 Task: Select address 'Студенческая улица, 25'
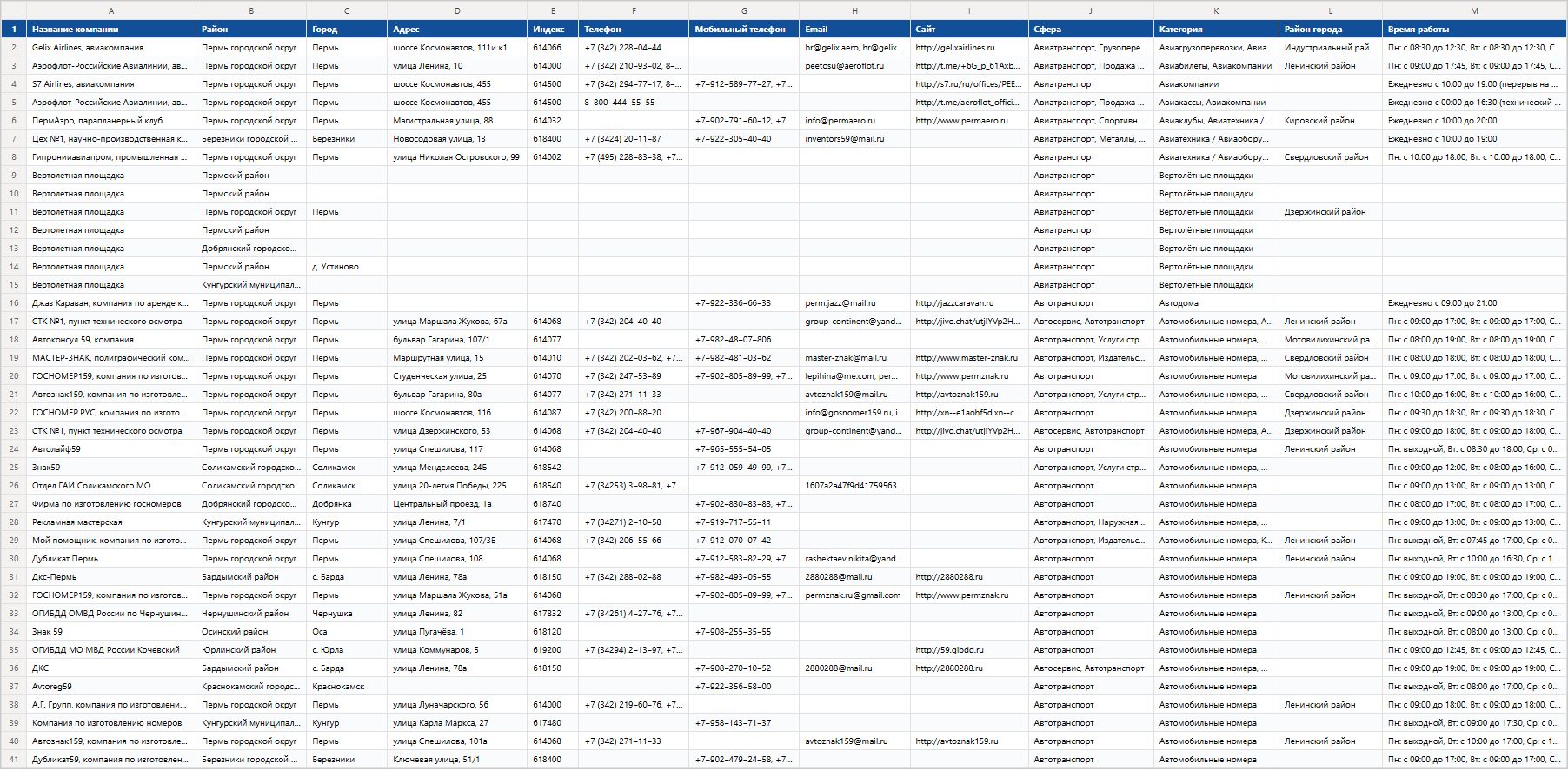coord(457,376)
